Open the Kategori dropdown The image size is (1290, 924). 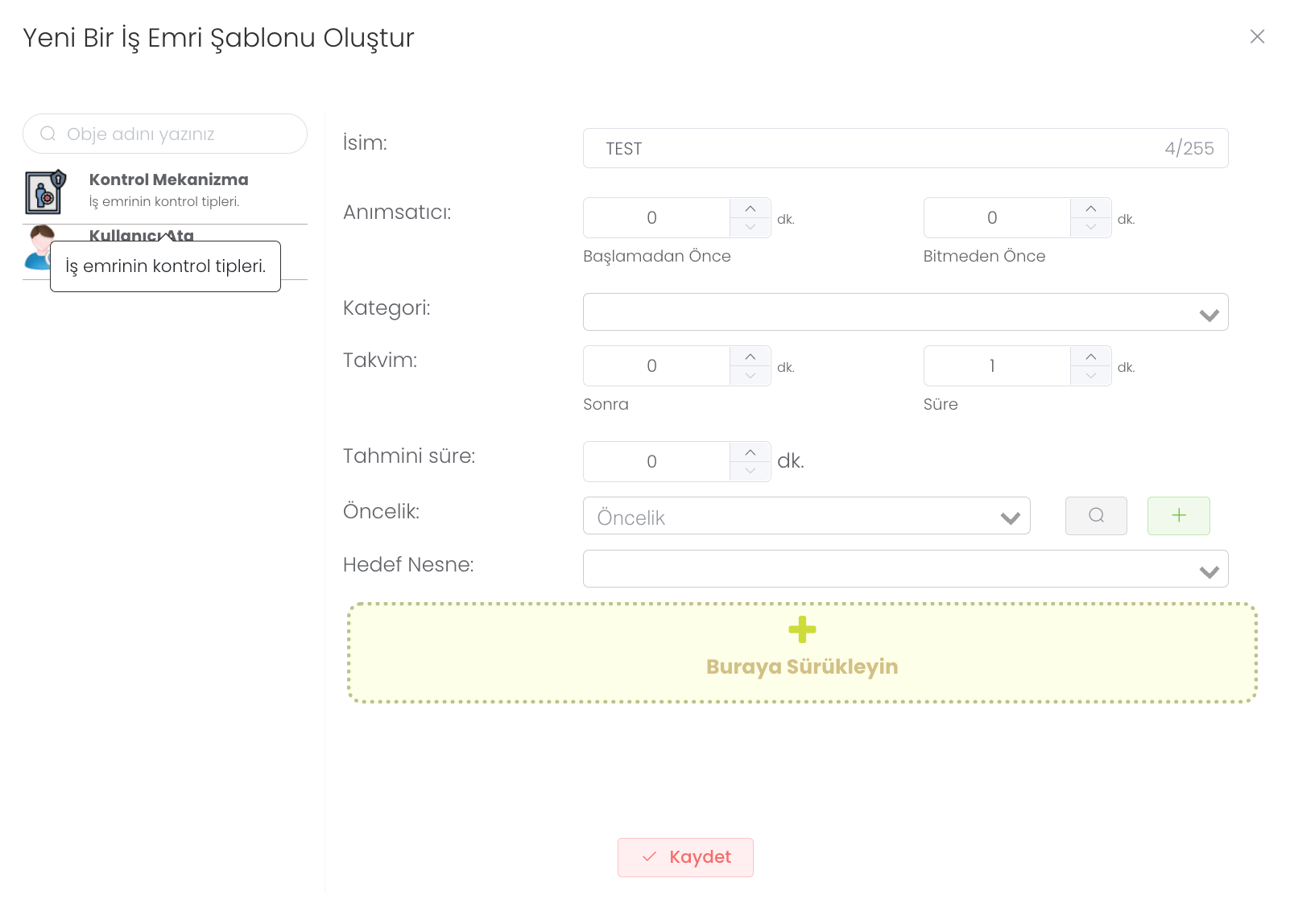point(905,312)
